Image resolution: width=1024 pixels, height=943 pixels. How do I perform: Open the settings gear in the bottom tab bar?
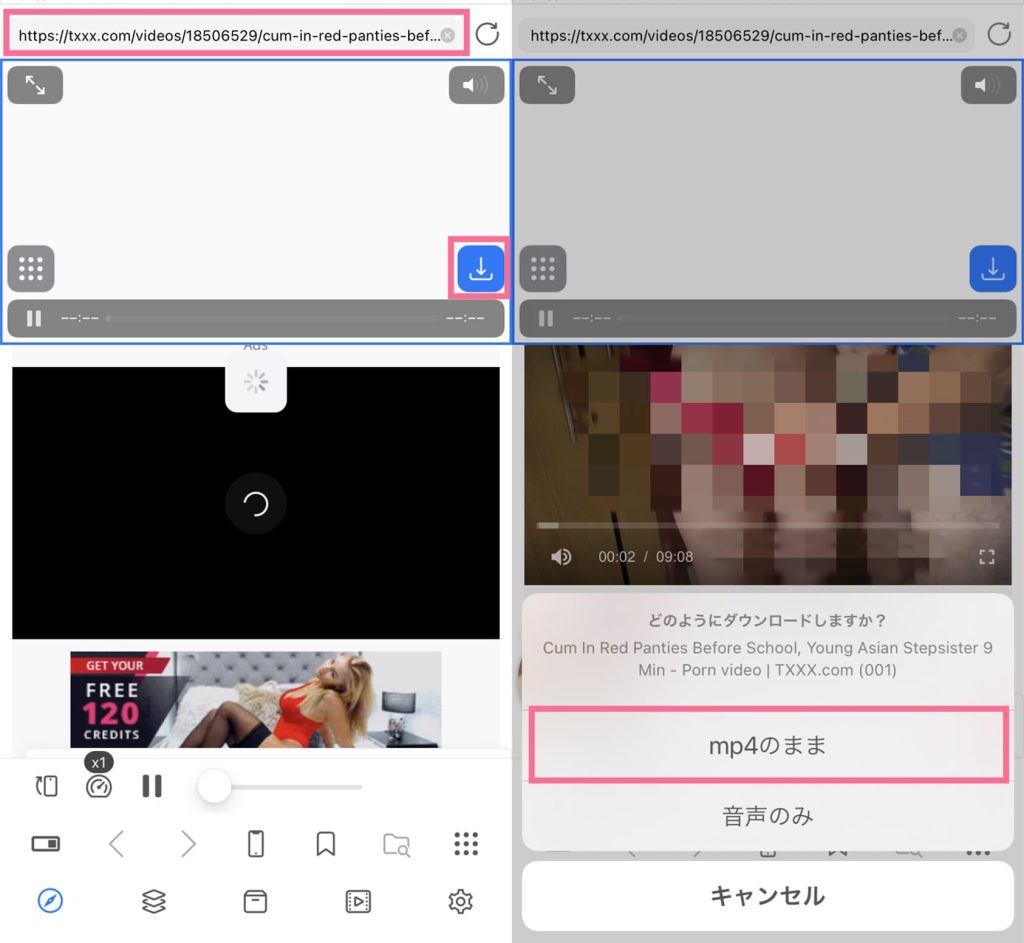(460, 901)
